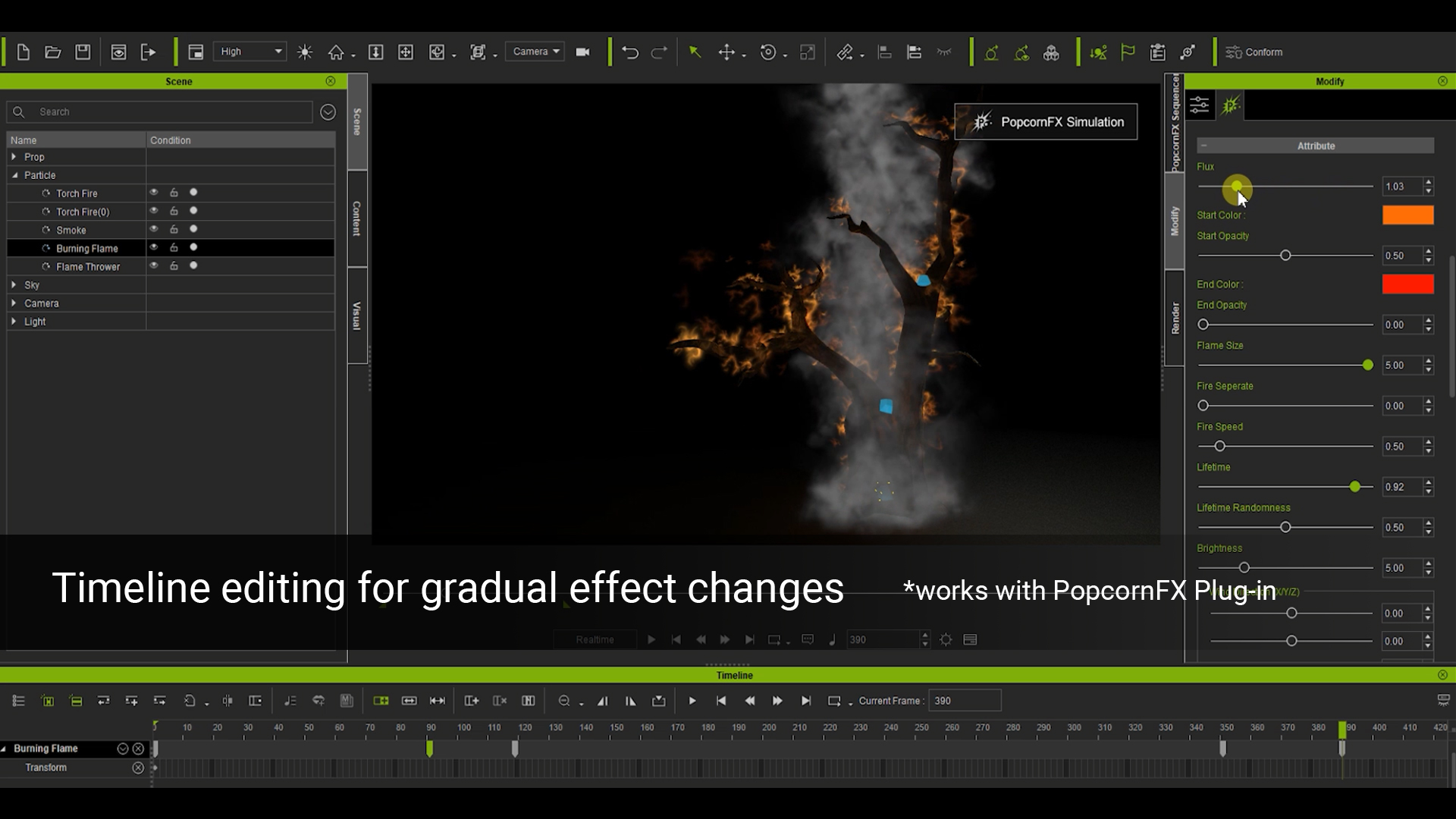
Task: Toggle visibility of the Smoke particle
Action: coord(154,229)
